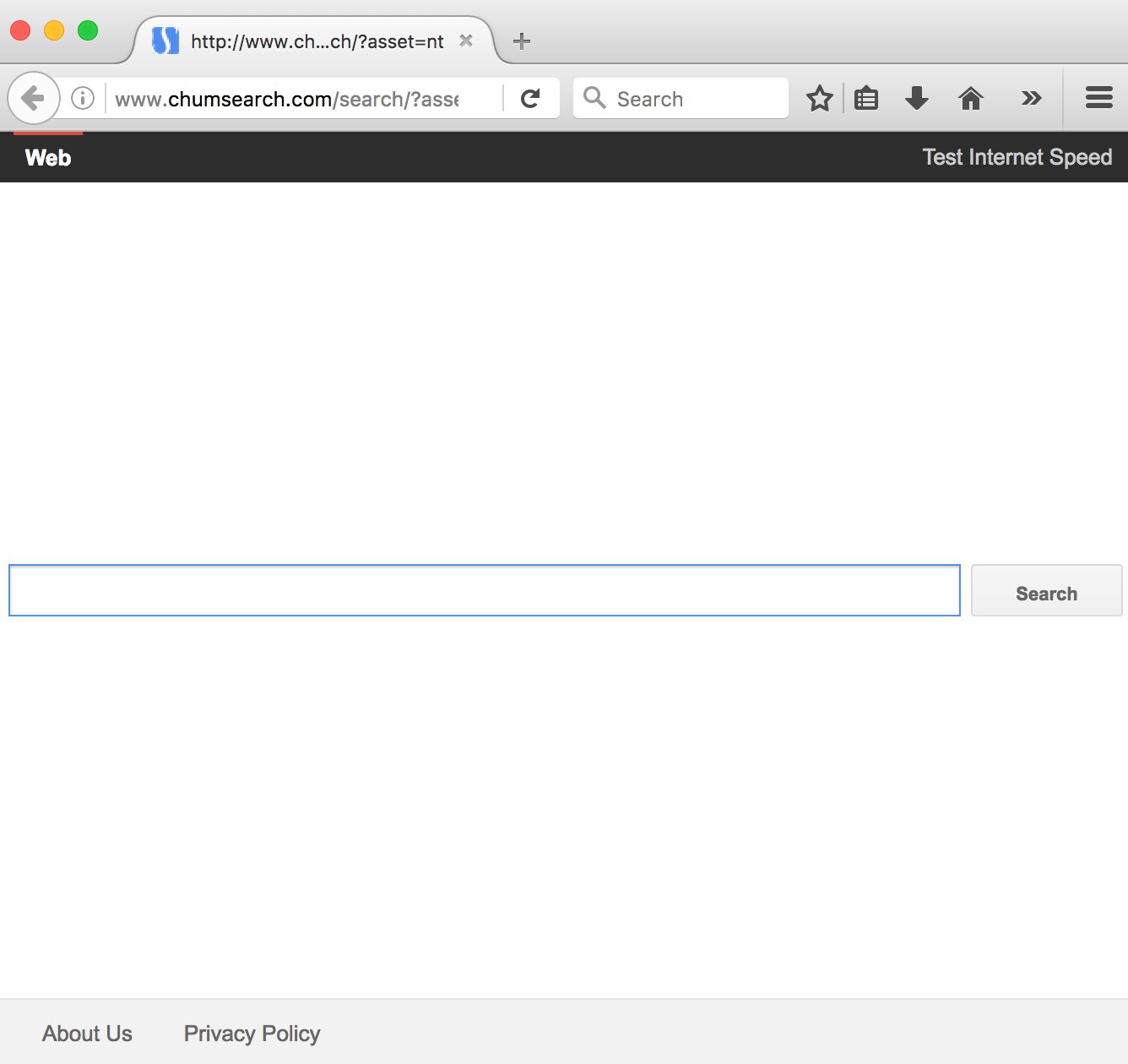Open the downloads arrow icon
1128x1064 pixels.
coord(916,99)
